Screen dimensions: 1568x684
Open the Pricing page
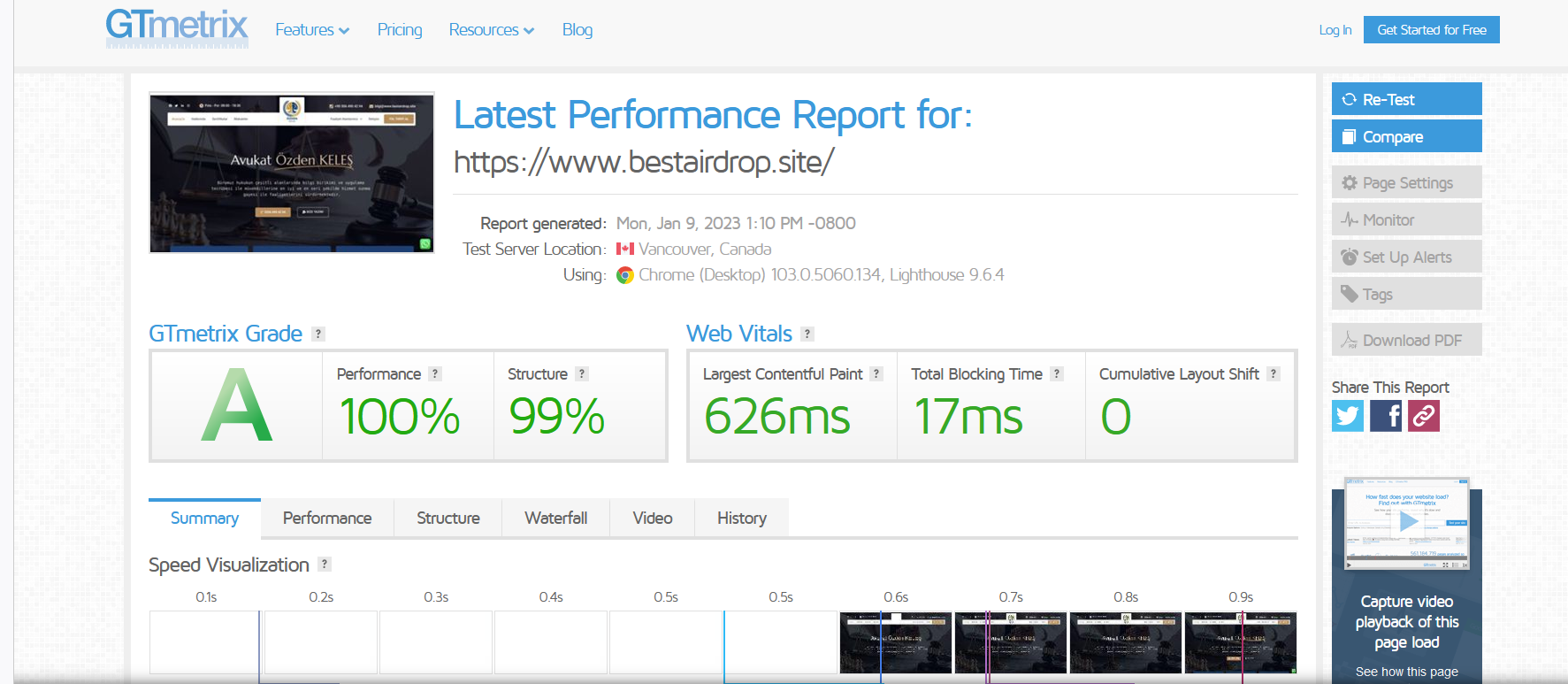[x=400, y=30]
